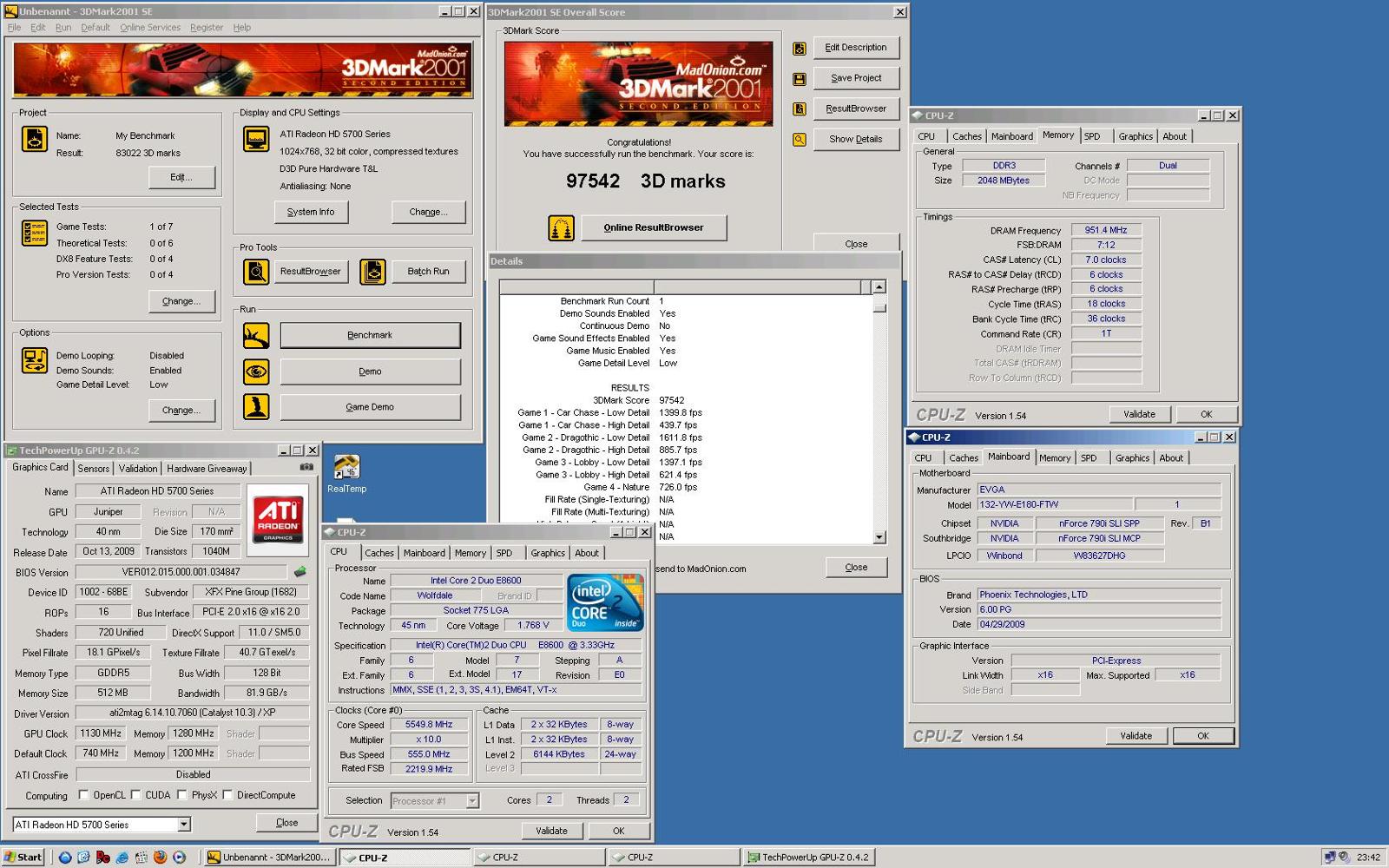Launch Firefox from the quick launch bar
The width and height of the screenshot is (1389, 868).
coord(160,858)
